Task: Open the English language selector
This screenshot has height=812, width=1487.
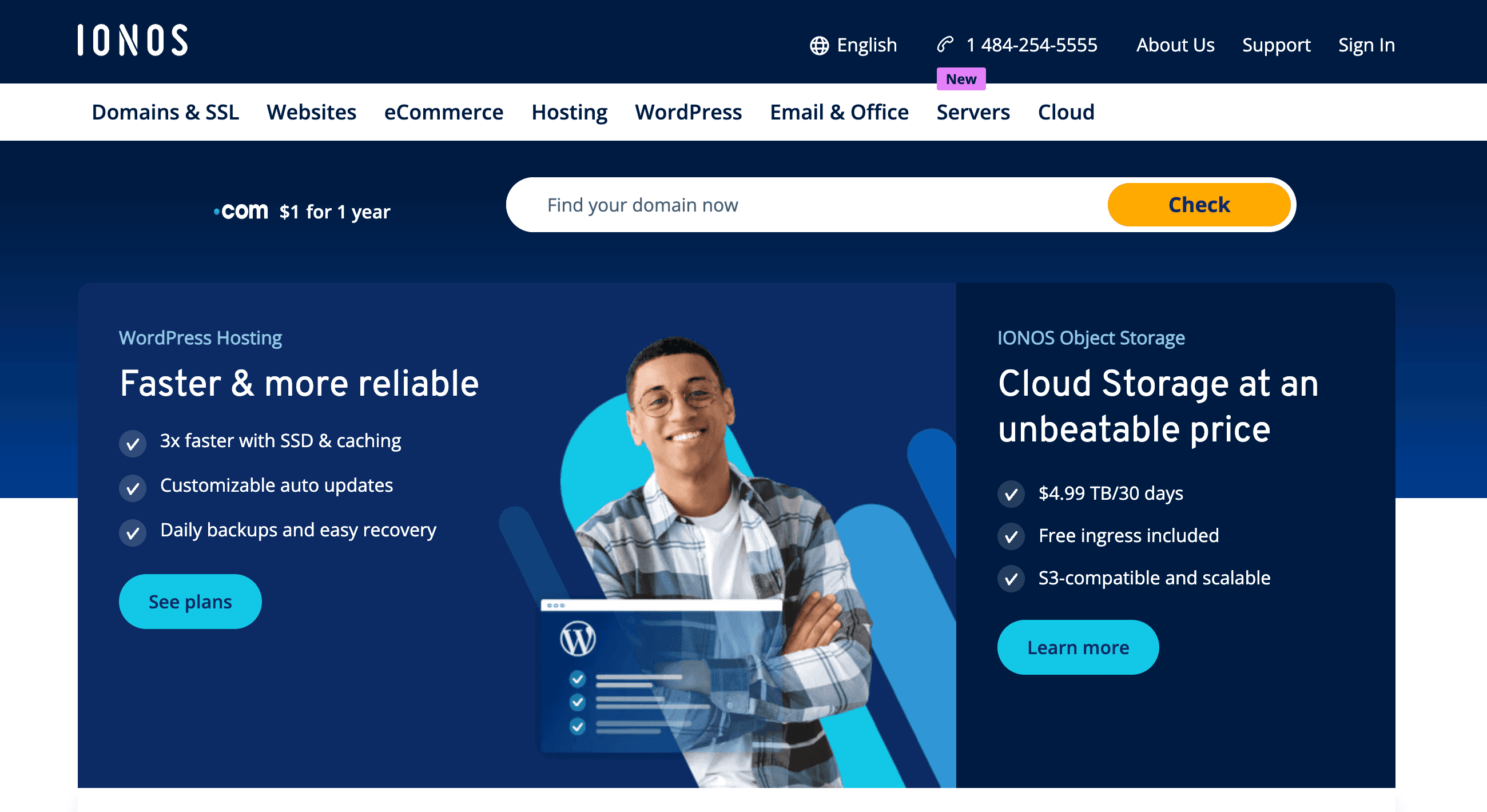Action: 866,45
